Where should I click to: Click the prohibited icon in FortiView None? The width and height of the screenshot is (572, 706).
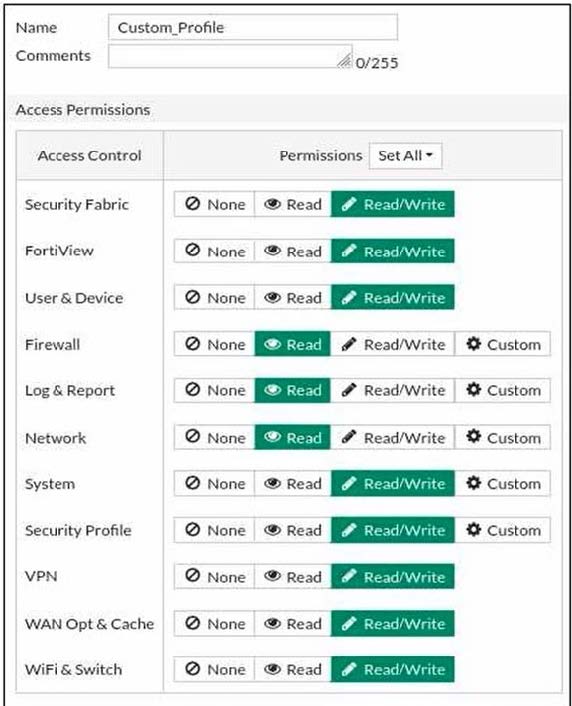(x=193, y=250)
